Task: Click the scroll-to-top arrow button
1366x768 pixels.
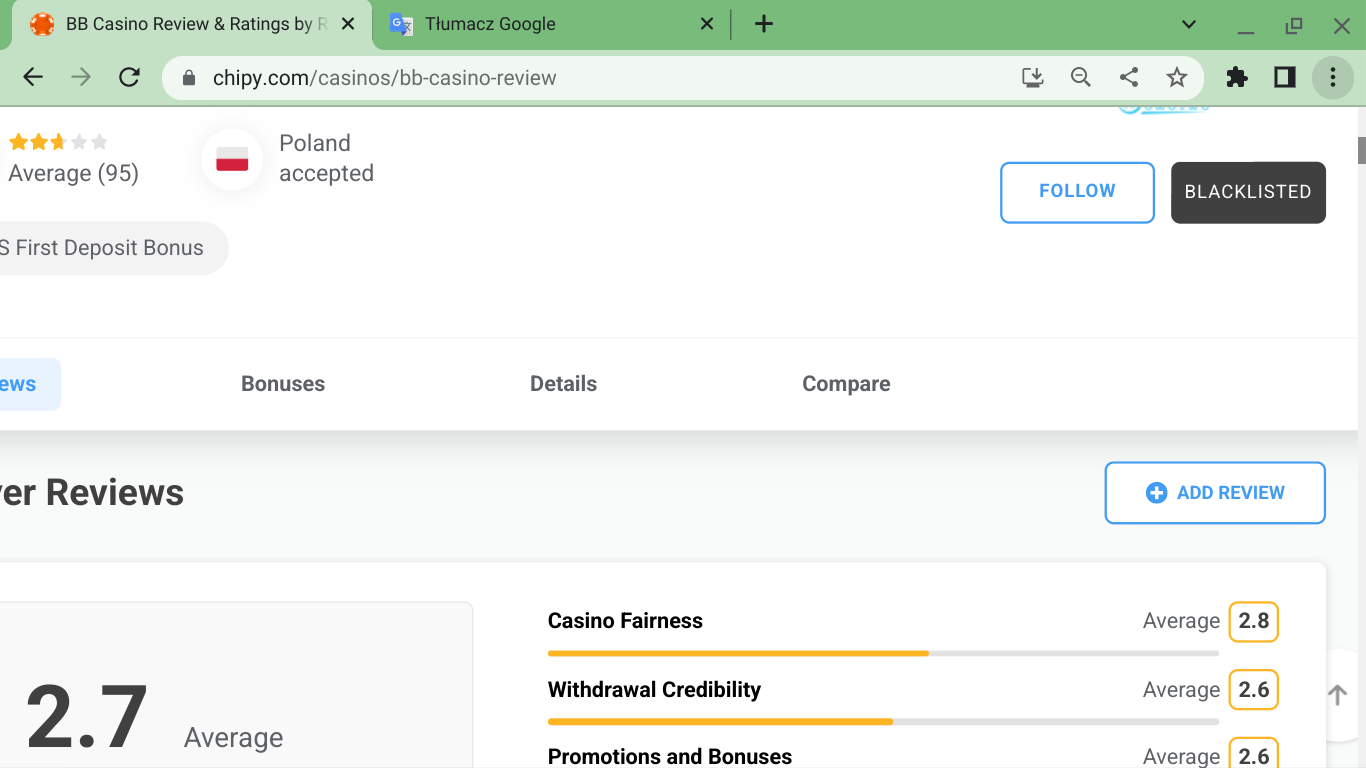Action: (1338, 695)
